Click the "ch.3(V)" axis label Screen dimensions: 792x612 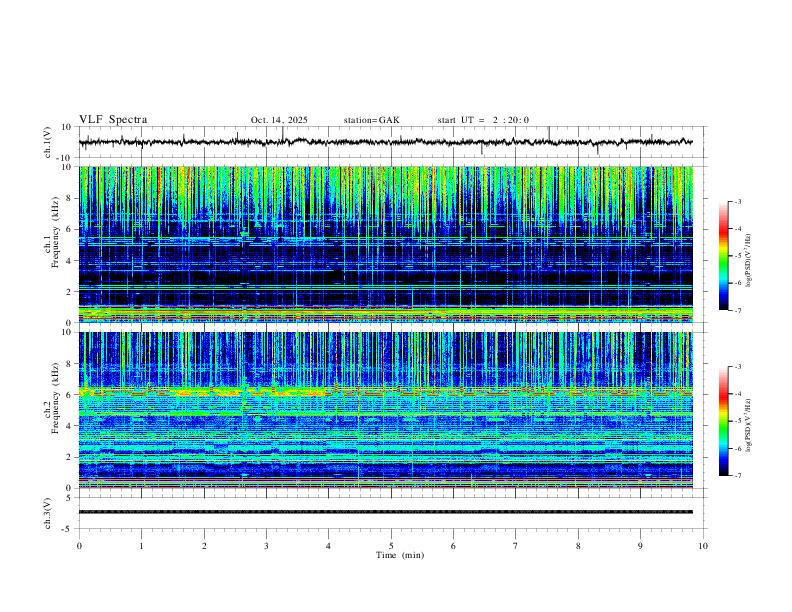coord(48,514)
